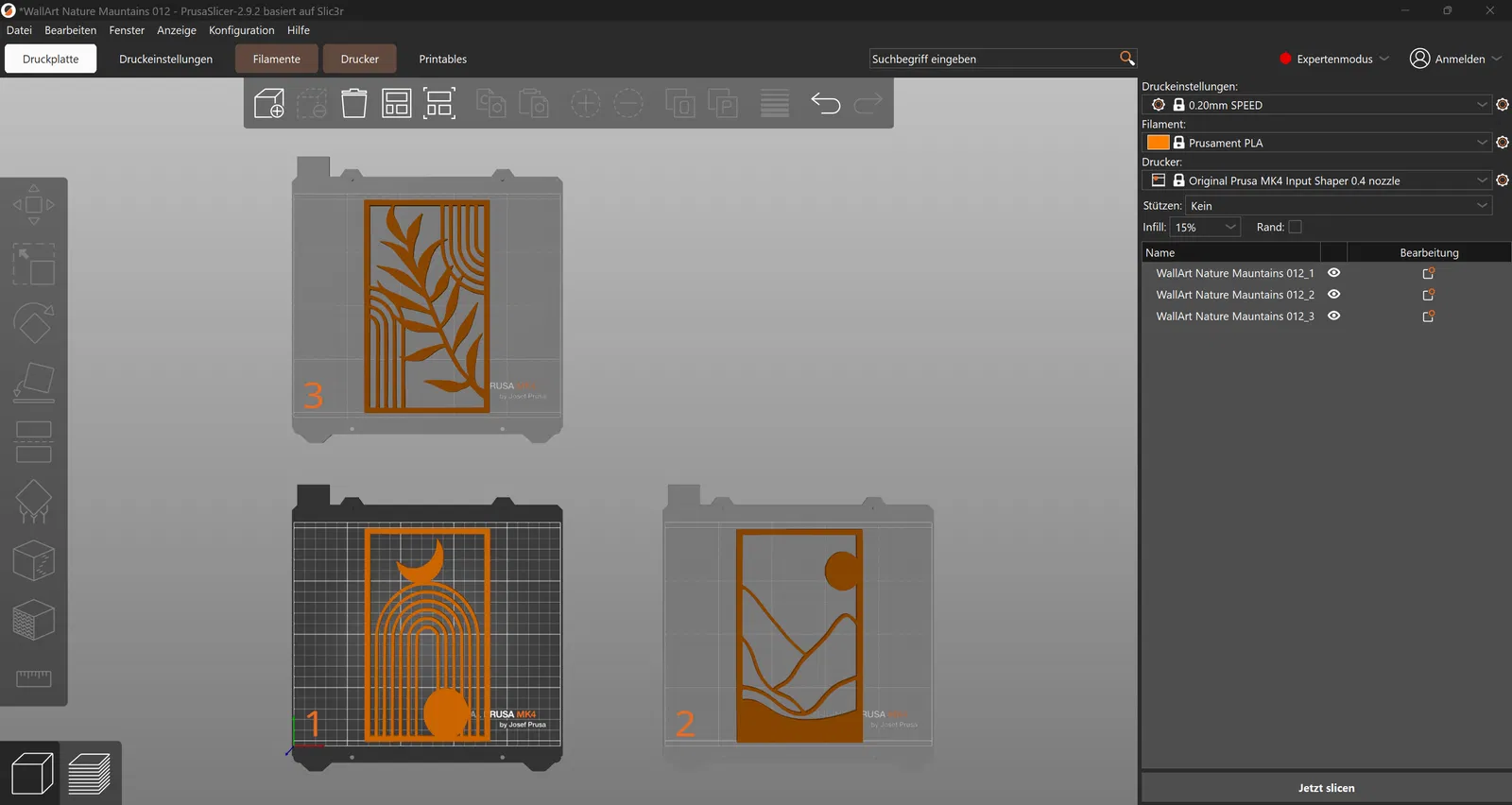Click the search magnifier icon
This screenshot has height=805, width=1512.
1126,59
